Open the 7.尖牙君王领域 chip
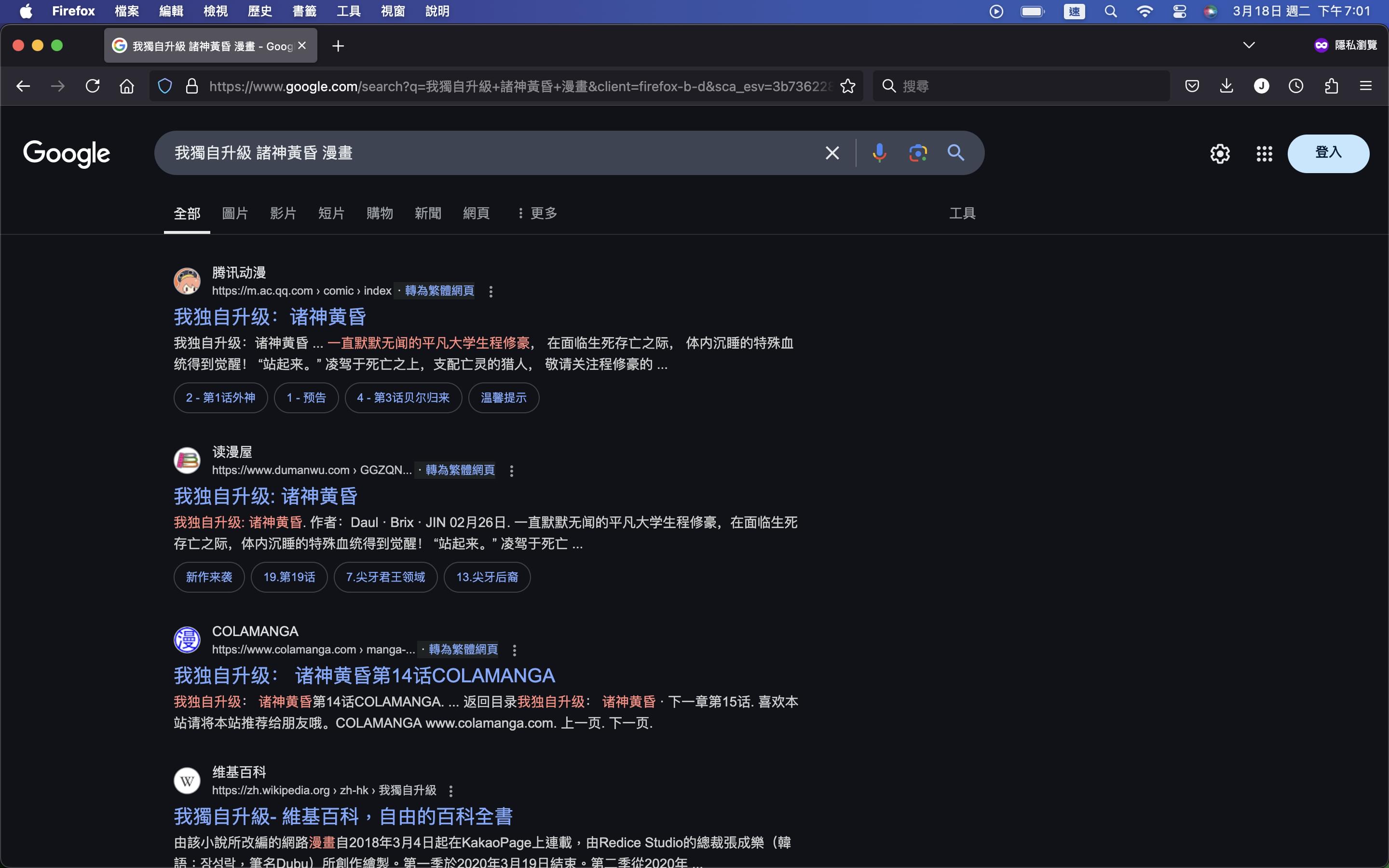This screenshot has height=868, width=1389. point(385,577)
